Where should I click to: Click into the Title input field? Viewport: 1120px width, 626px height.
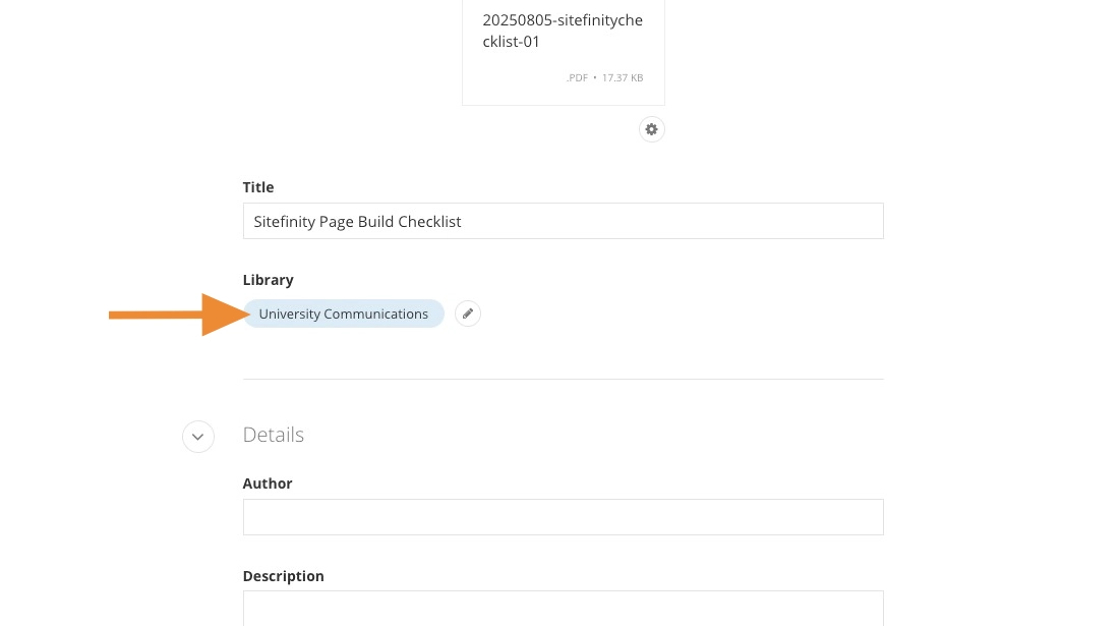point(563,221)
